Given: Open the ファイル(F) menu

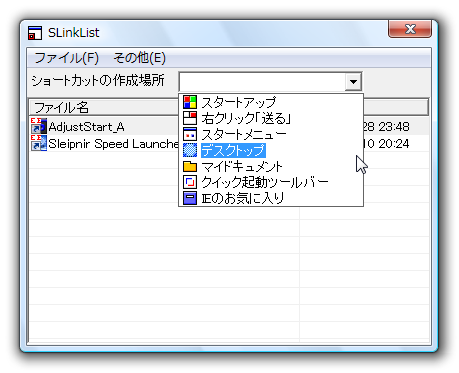Looking at the screenshot, I should pos(67,58).
